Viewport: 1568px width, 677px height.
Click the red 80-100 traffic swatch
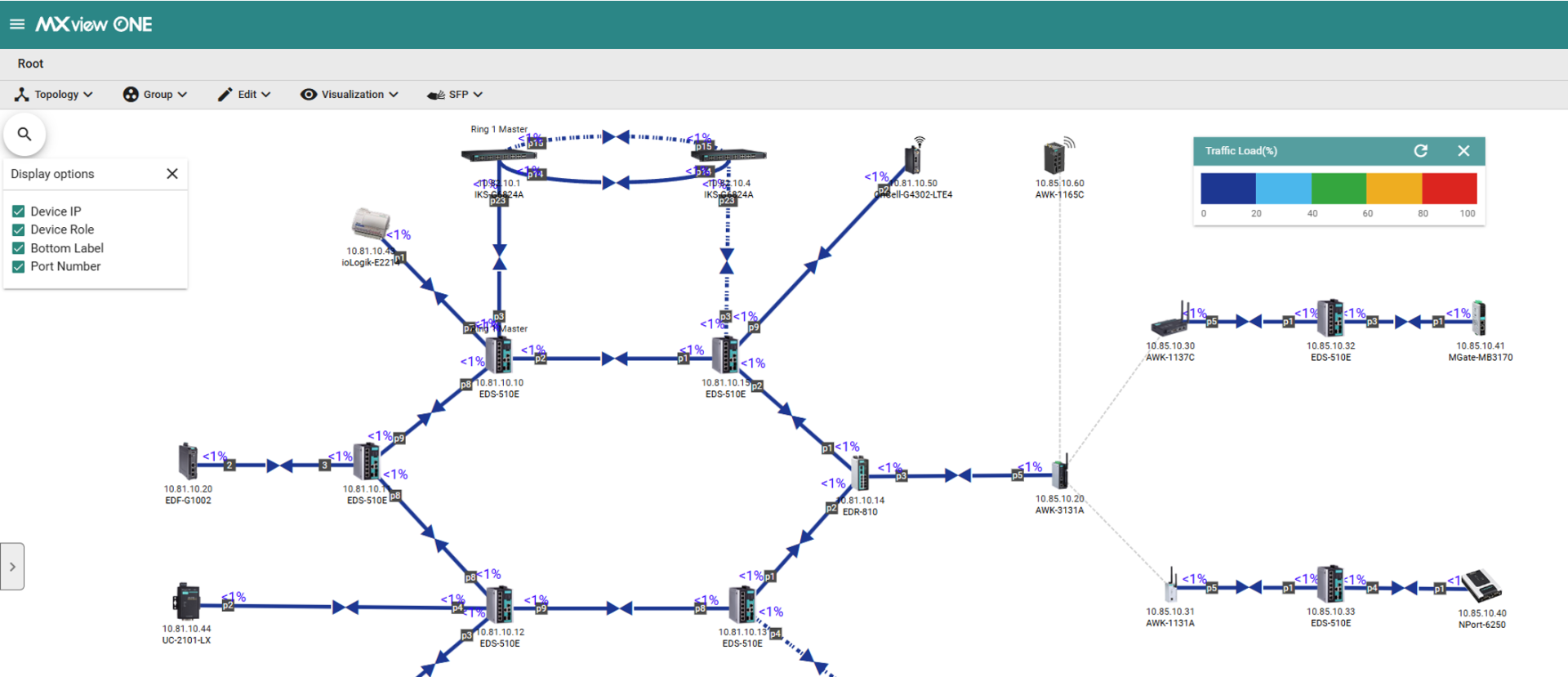1450,189
